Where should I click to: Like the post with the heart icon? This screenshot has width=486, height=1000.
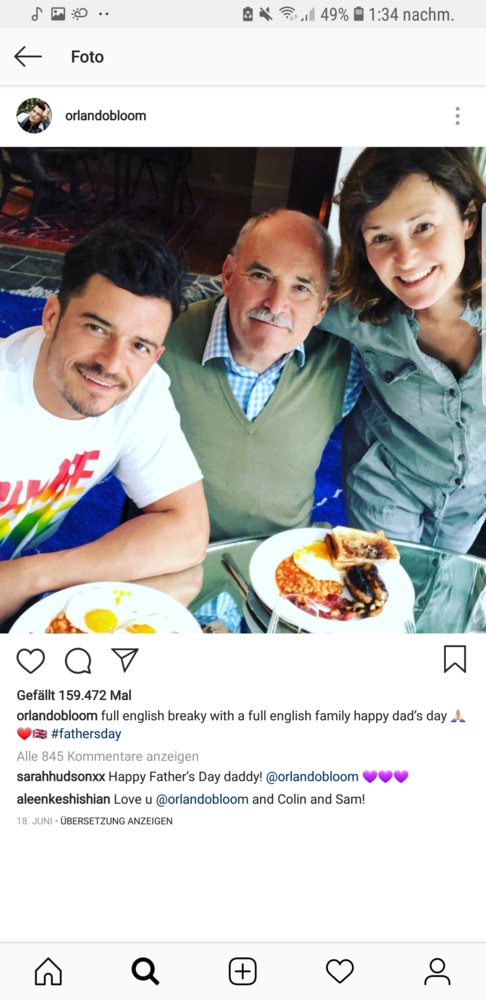pos(31,661)
